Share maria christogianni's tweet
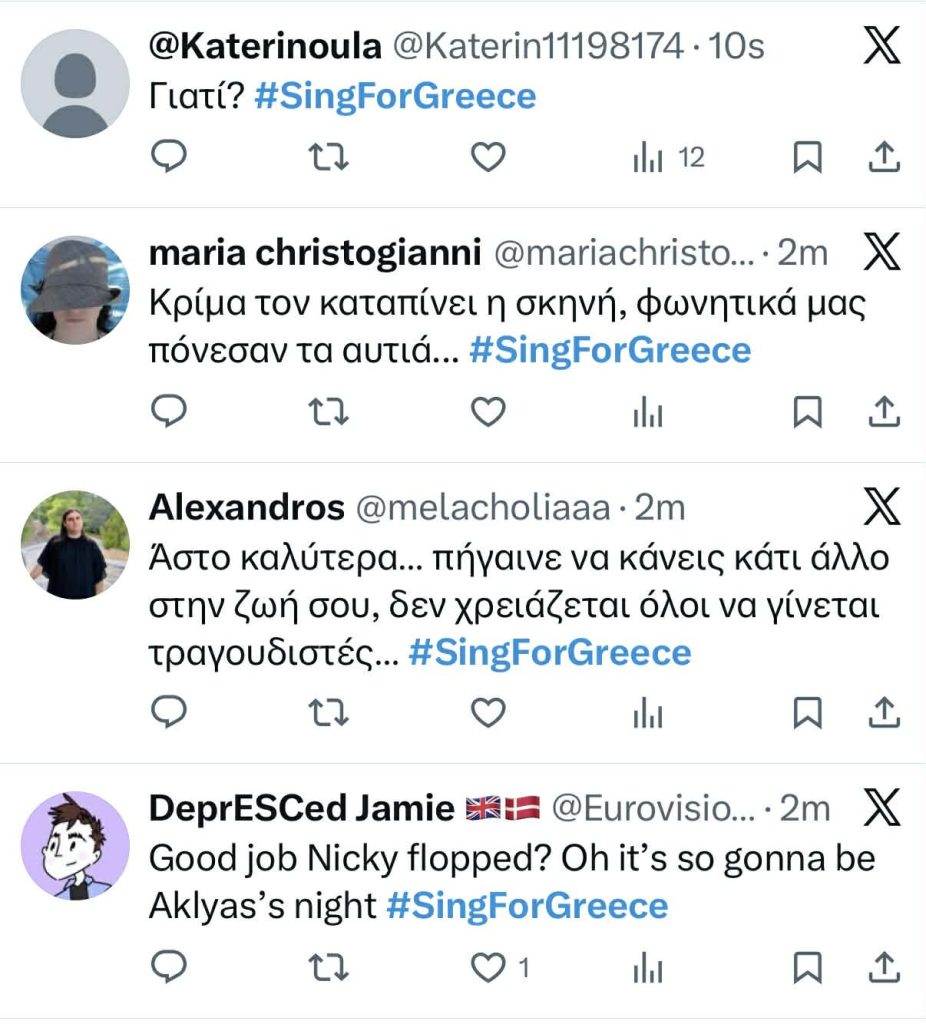Screen dimensions: 926x1024 [x=884, y=412]
